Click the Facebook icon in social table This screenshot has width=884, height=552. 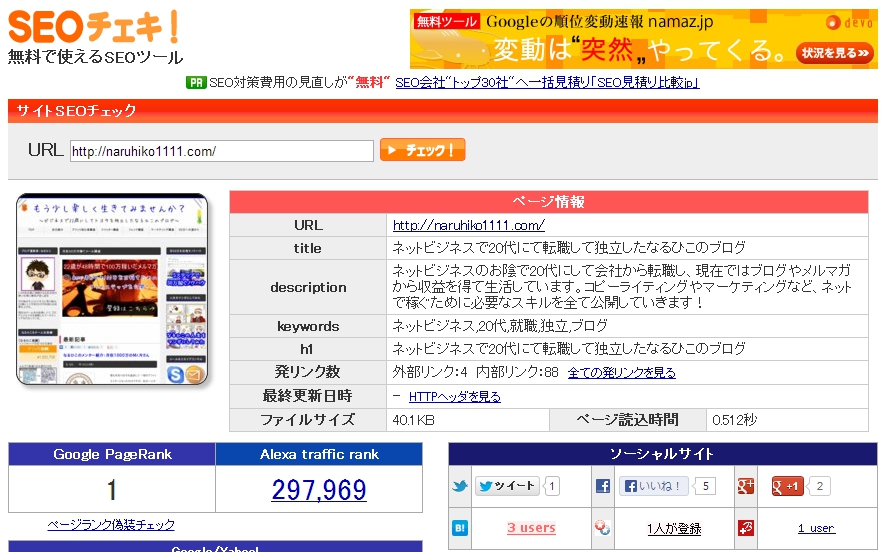click(603, 485)
